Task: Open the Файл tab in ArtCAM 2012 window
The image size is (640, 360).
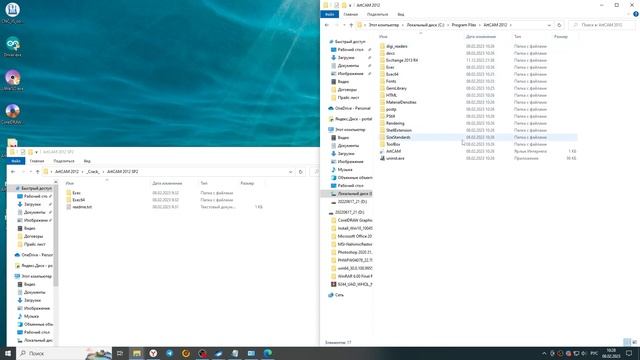Action: pyautogui.click(x=329, y=14)
